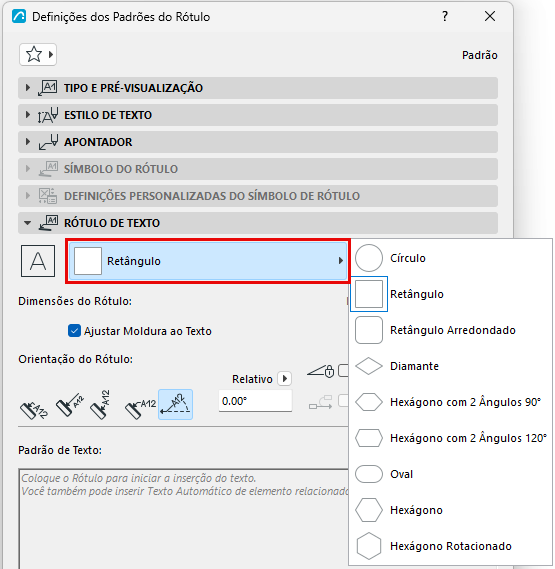Click the angle lock icon
Viewport: 555px width, 569px height.
pyautogui.click(x=321, y=371)
